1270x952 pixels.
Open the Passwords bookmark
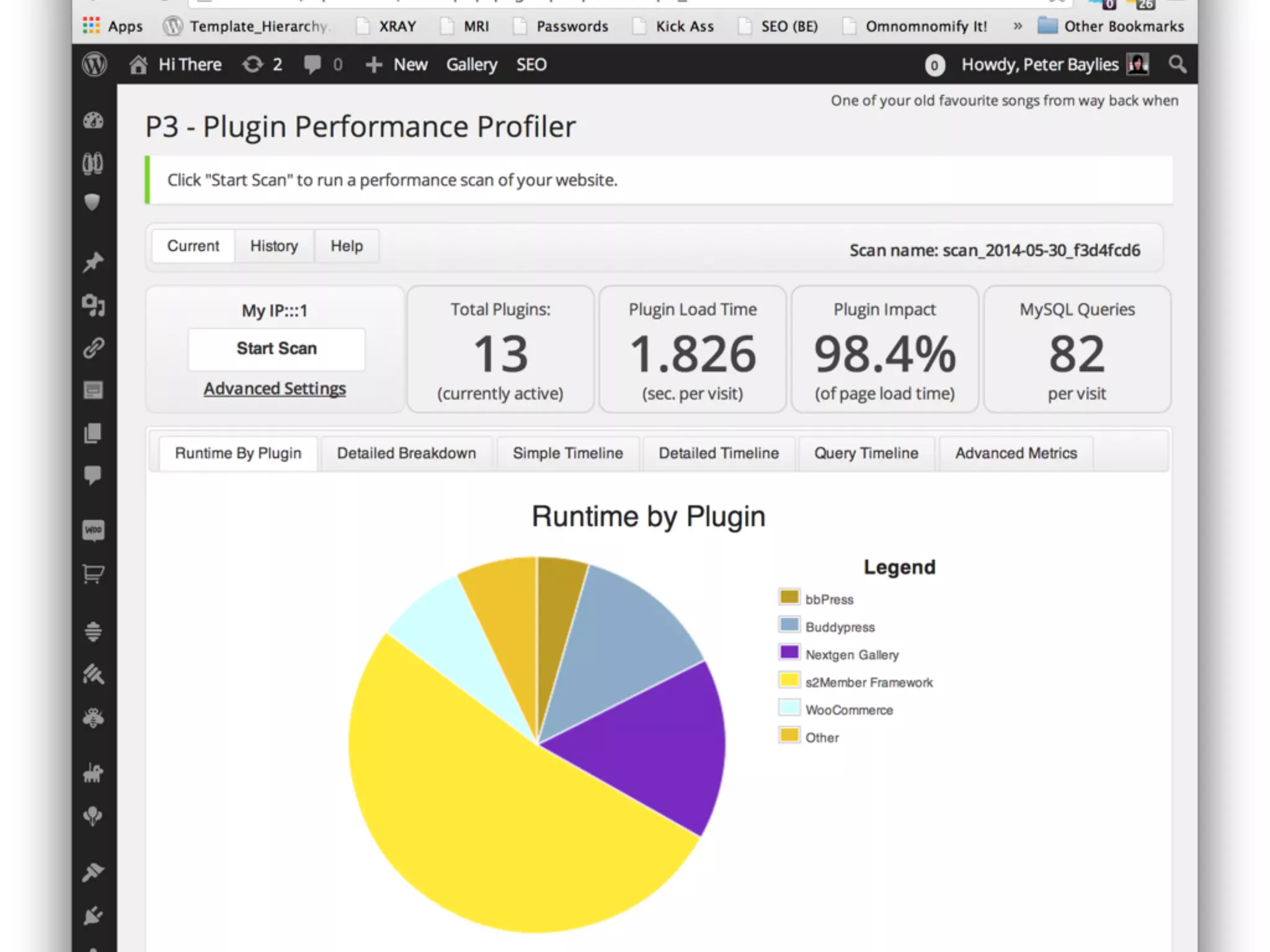pyautogui.click(x=561, y=26)
